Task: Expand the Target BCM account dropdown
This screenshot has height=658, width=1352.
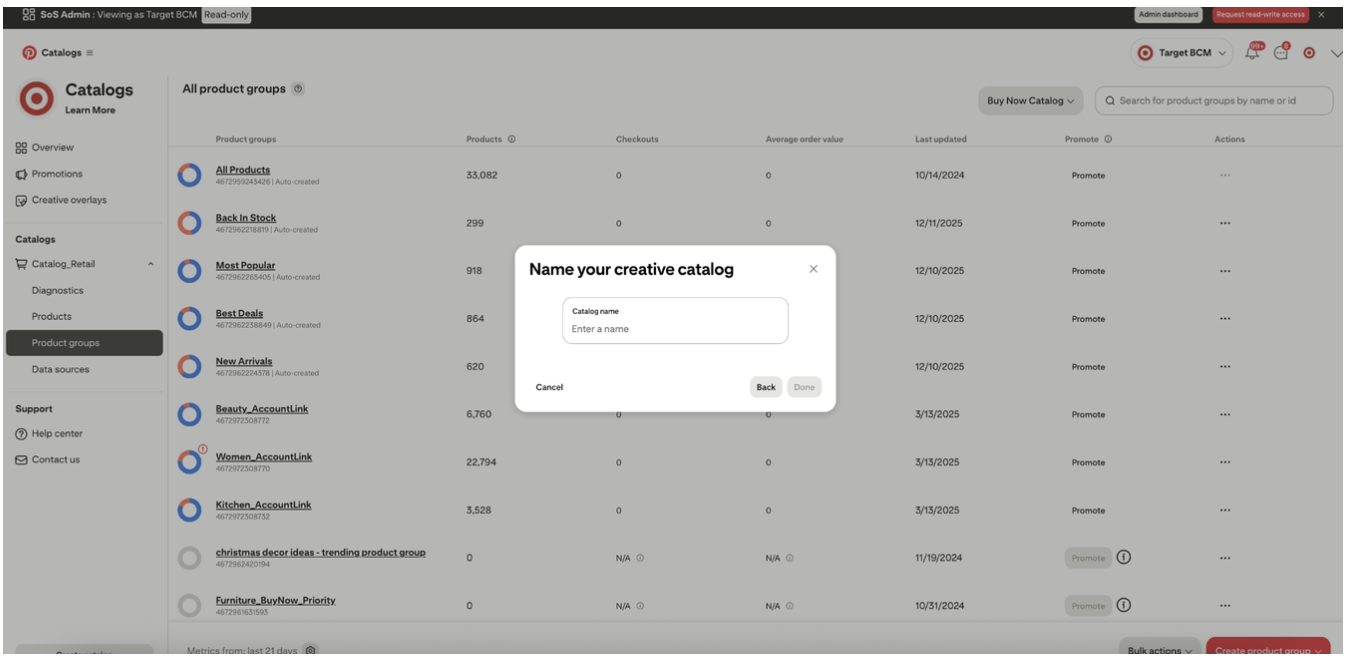Action: (1183, 53)
